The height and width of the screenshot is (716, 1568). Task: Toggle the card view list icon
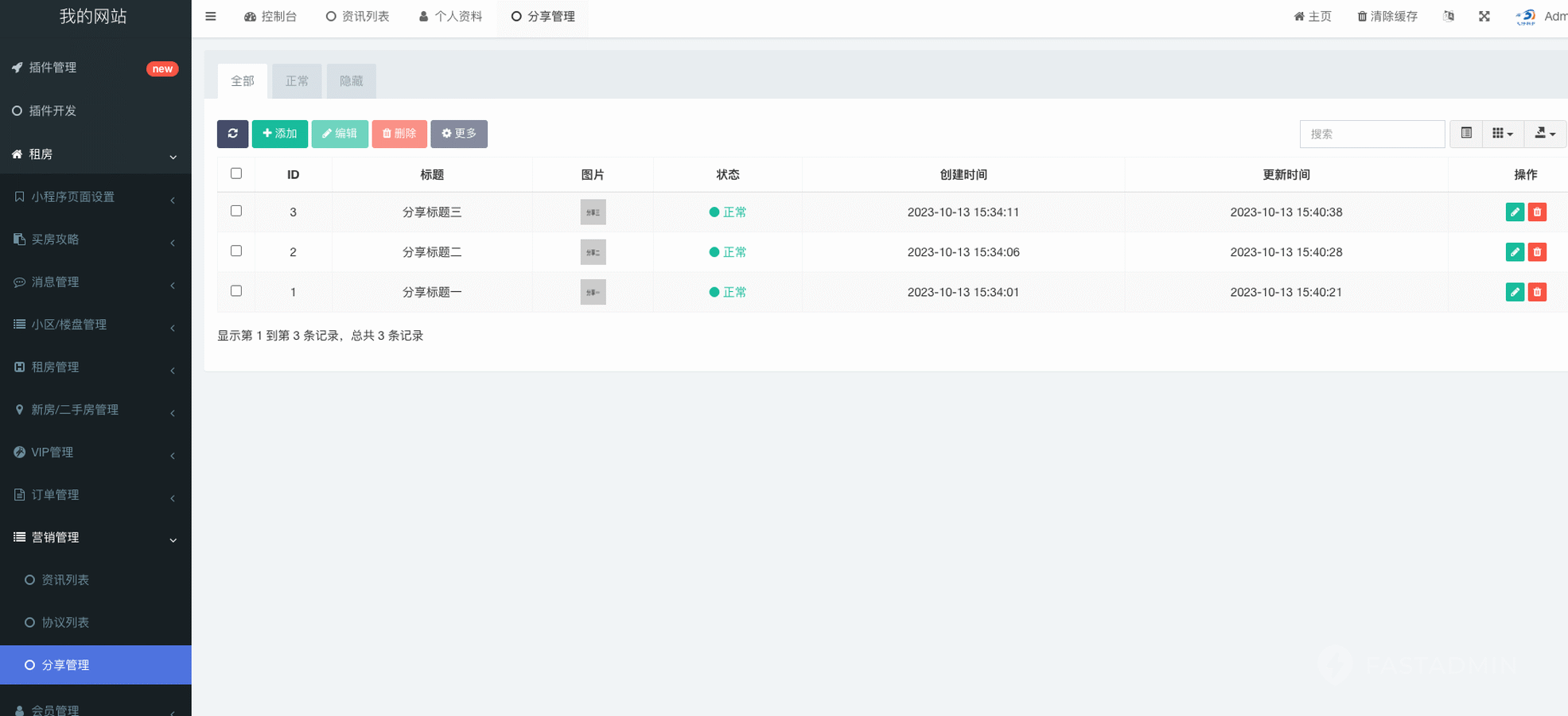coord(1466,134)
